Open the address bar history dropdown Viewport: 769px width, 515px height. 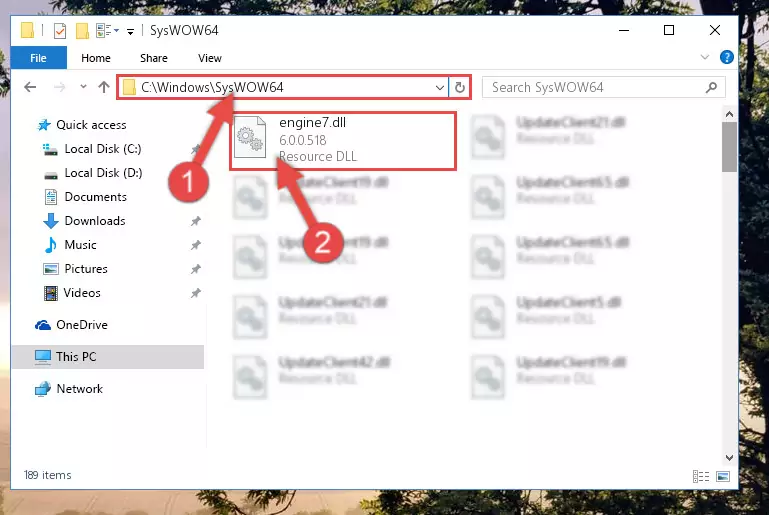tap(439, 88)
